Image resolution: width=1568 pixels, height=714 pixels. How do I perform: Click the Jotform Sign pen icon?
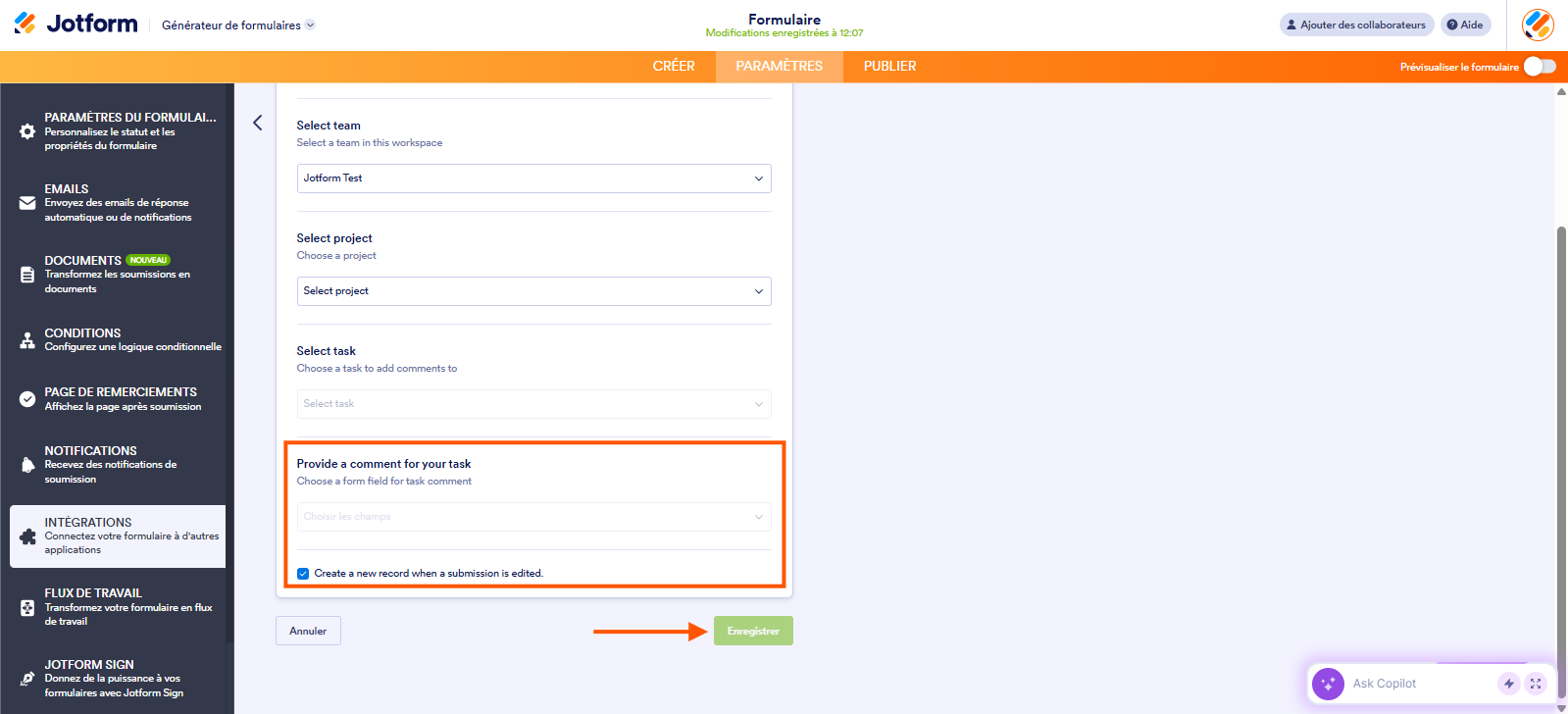click(x=27, y=679)
